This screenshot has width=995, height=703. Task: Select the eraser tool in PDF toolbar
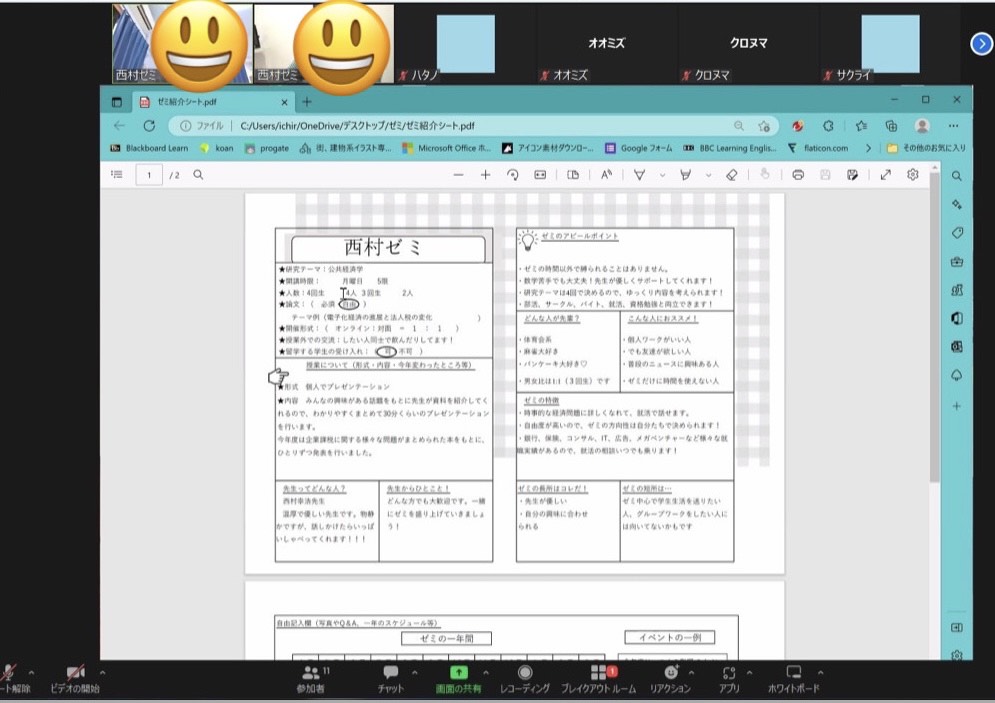click(x=731, y=175)
